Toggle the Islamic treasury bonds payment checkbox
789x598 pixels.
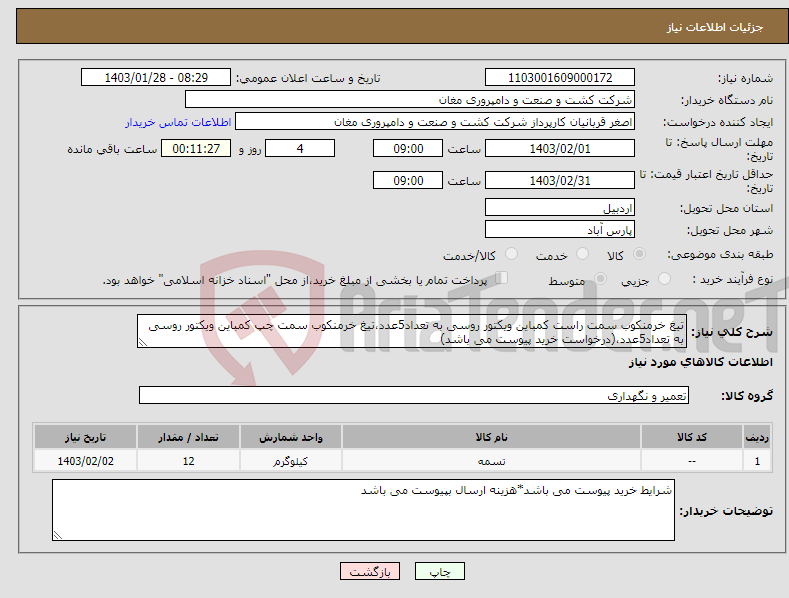click(x=502, y=278)
